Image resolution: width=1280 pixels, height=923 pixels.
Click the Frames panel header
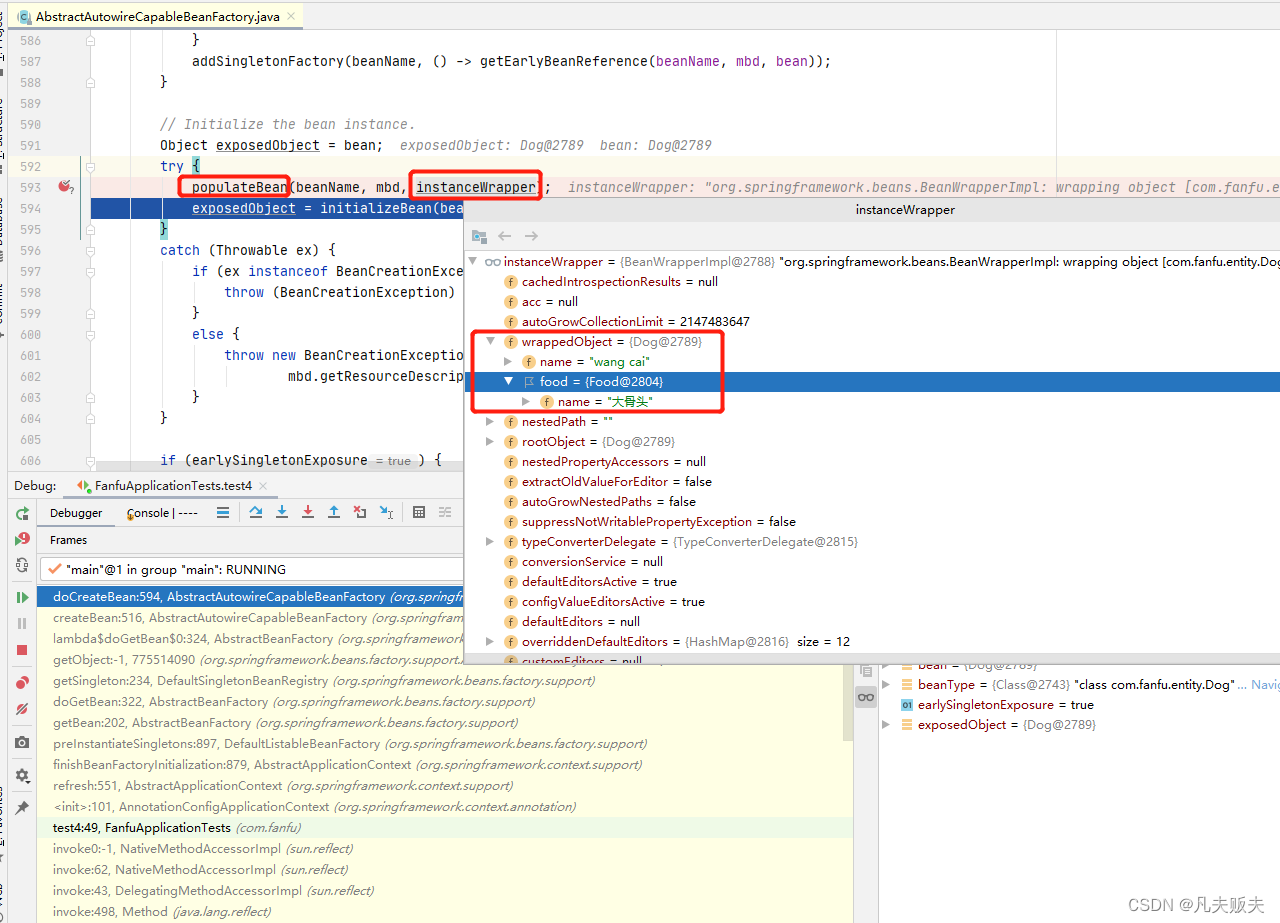click(x=68, y=540)
